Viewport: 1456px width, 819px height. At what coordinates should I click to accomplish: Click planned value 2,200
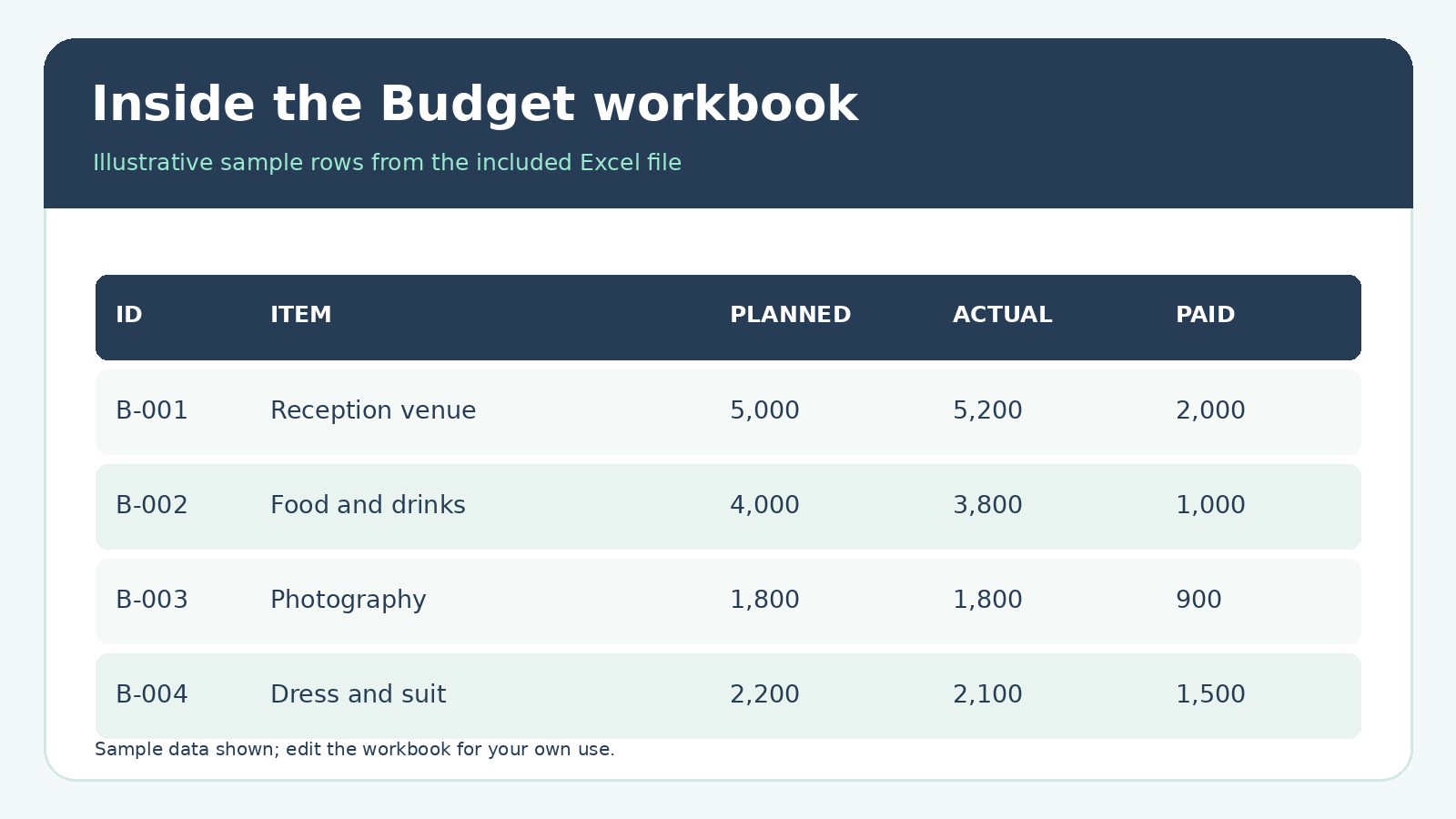pos(764,694)
